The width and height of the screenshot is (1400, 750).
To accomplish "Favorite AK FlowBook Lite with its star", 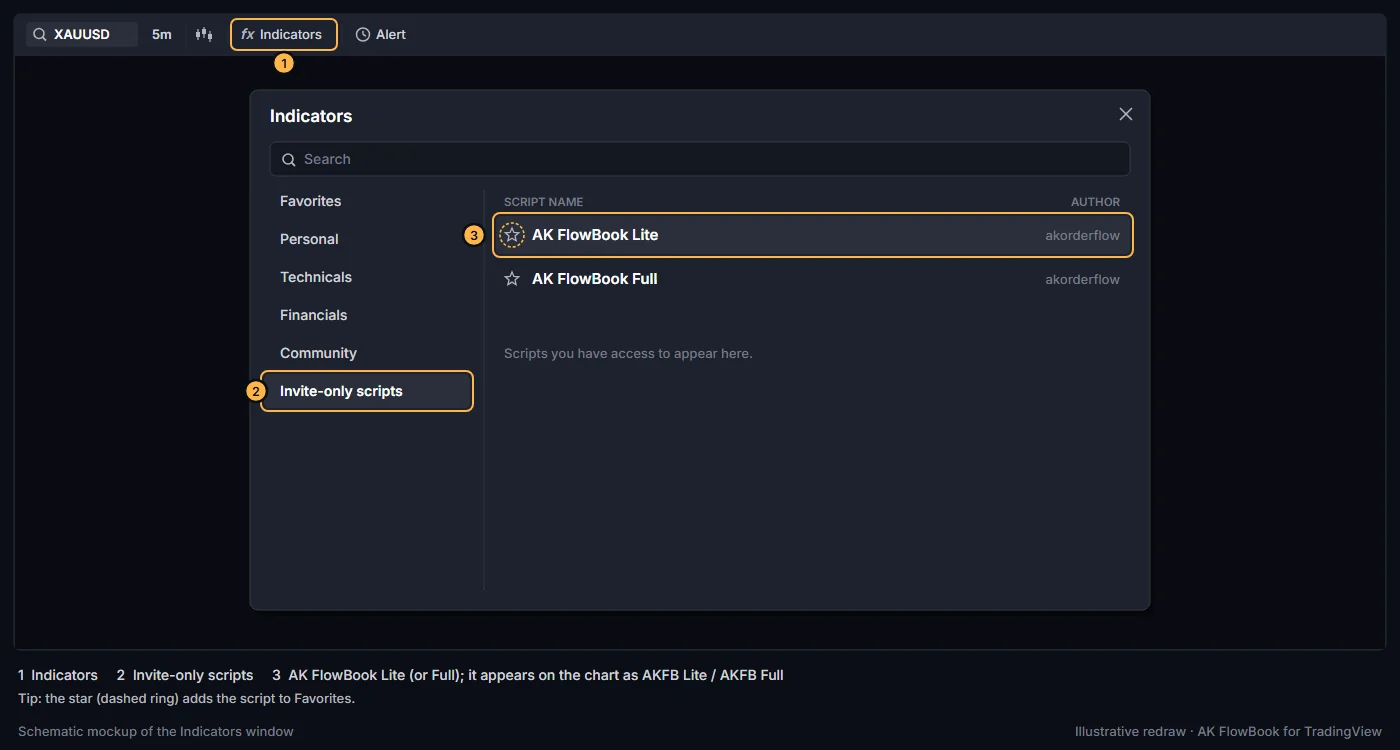I will point(512,235).
